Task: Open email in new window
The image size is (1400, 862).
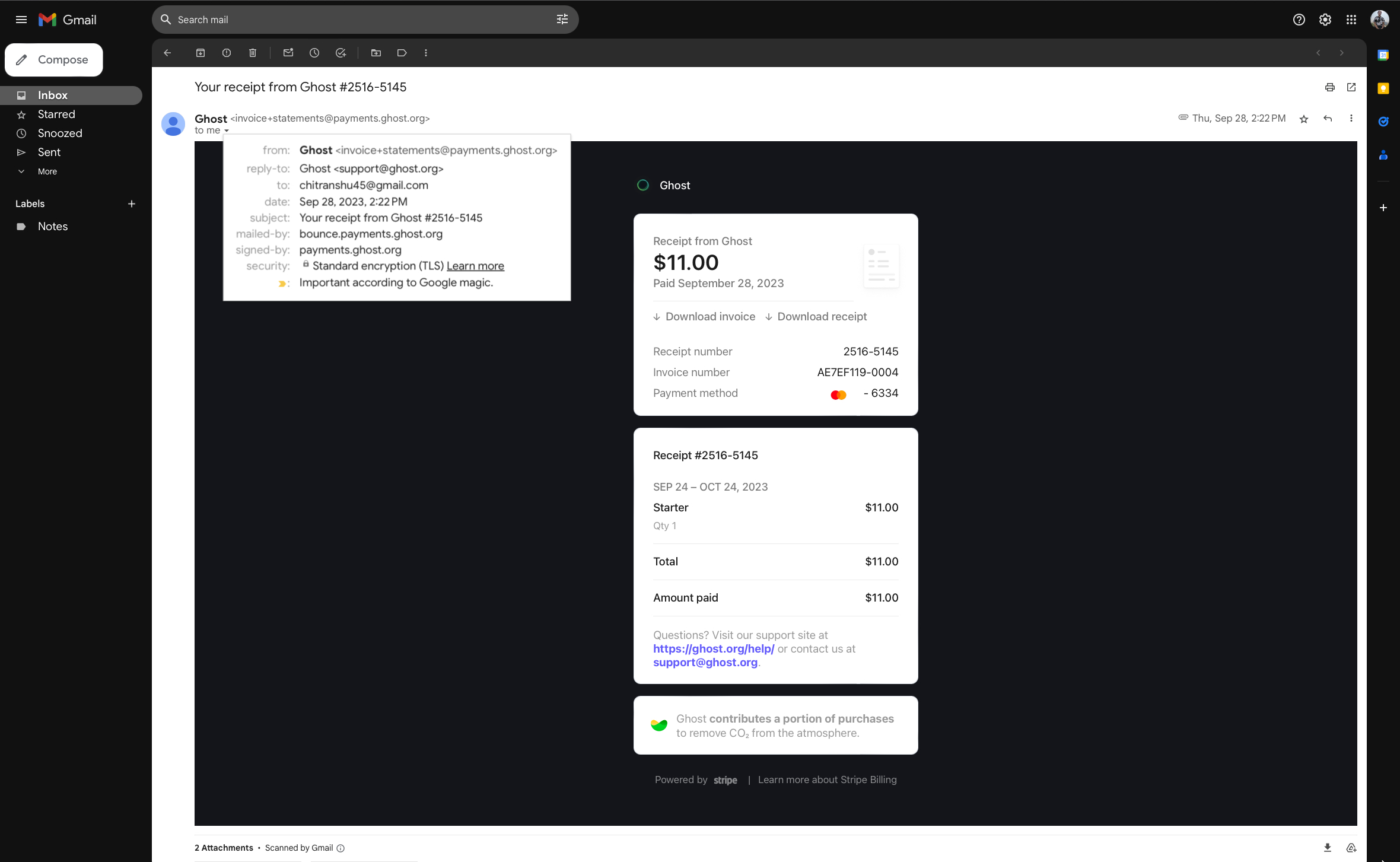Action: [x=1351, y=87]
